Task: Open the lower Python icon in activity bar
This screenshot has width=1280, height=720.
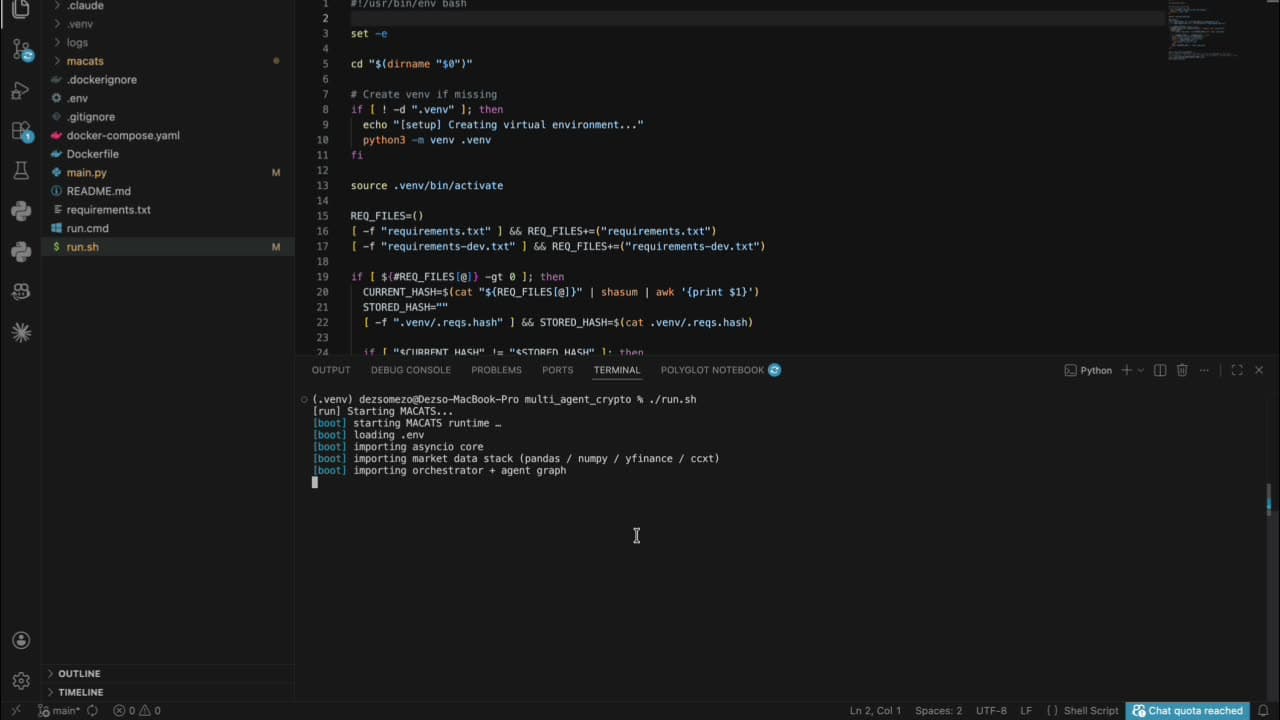Action: pyautogui.click(x=20, y=251)
